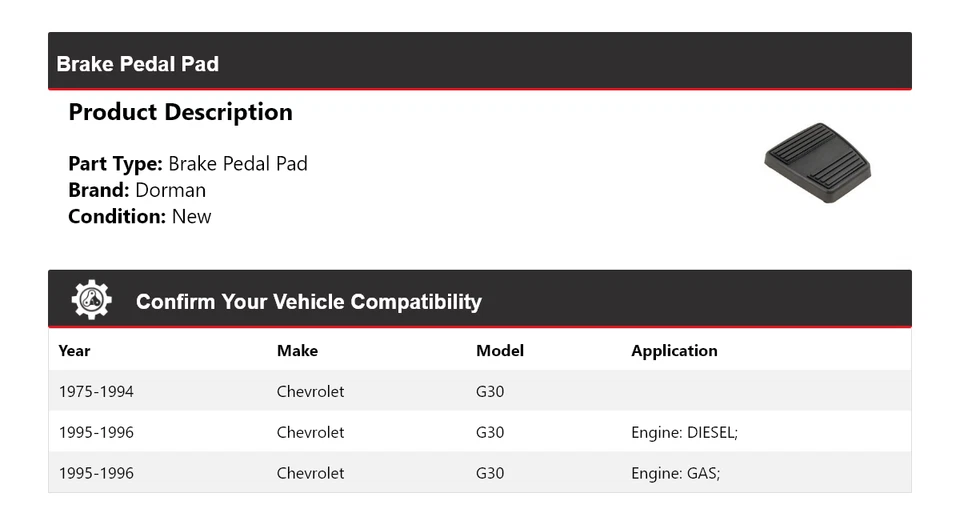Click the gear compatibility icon
Viewport: 960px width, 525px height.
tap(92, 300)
